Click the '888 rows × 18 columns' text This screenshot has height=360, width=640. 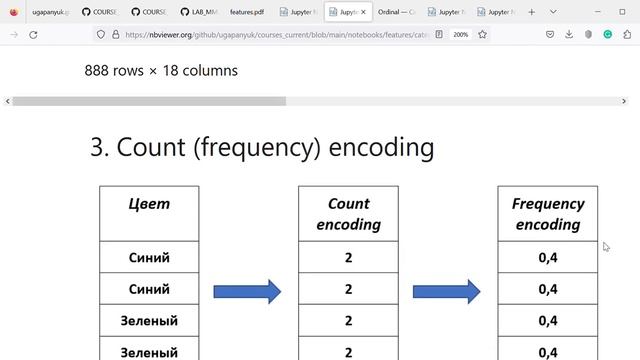tap(161, 71)
